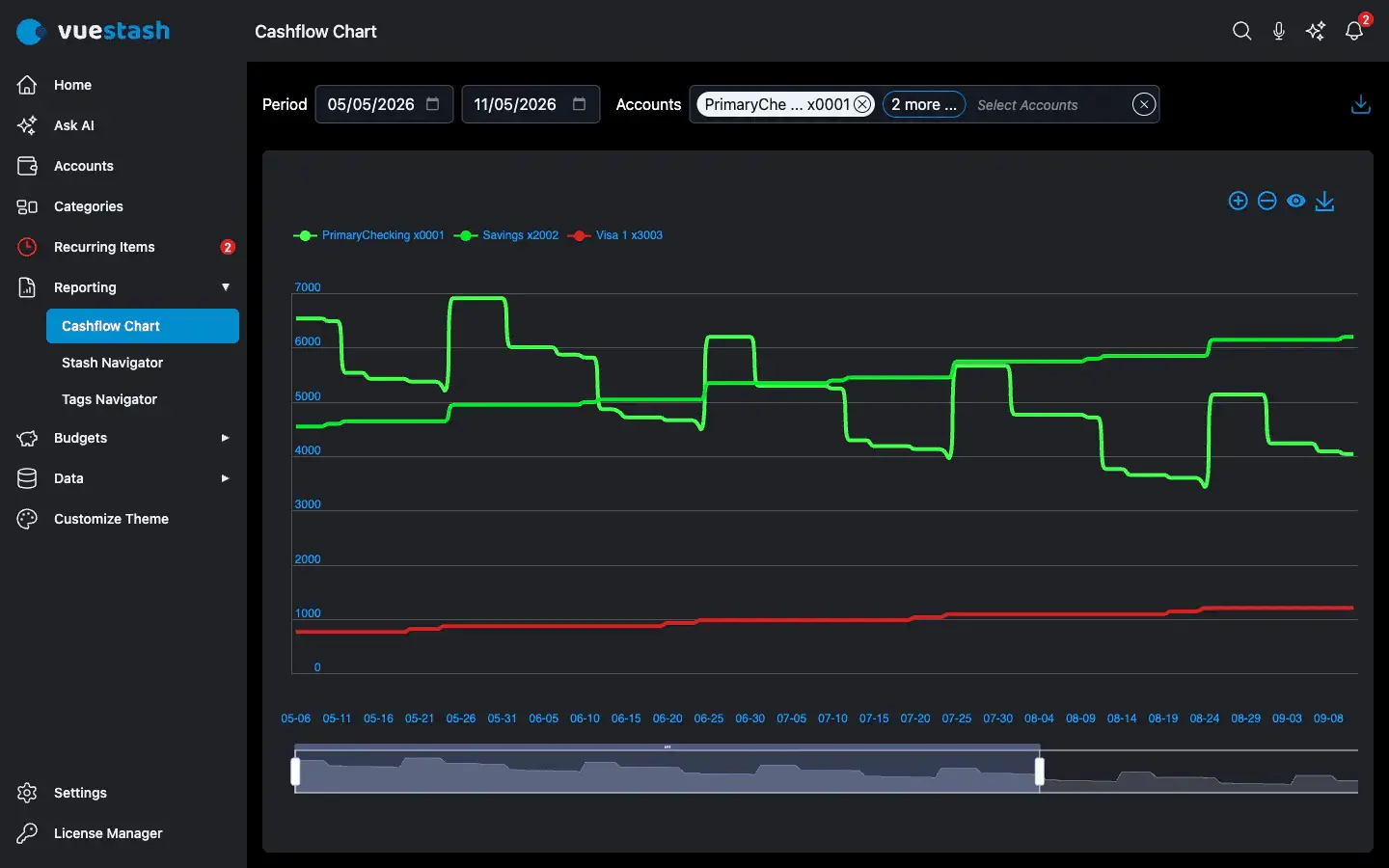Remove the PrimaryChecking x0001 account chip
This screenshot has width=1389, height=868.
point(862,104)
